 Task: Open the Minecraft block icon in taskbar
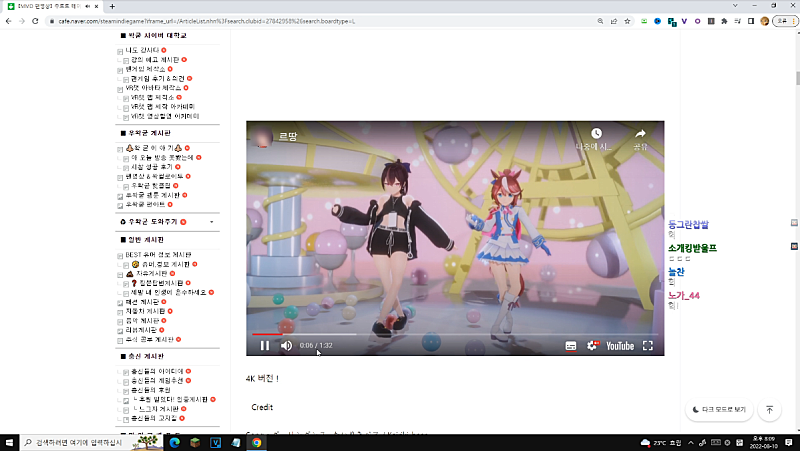[x=195, y=442]
